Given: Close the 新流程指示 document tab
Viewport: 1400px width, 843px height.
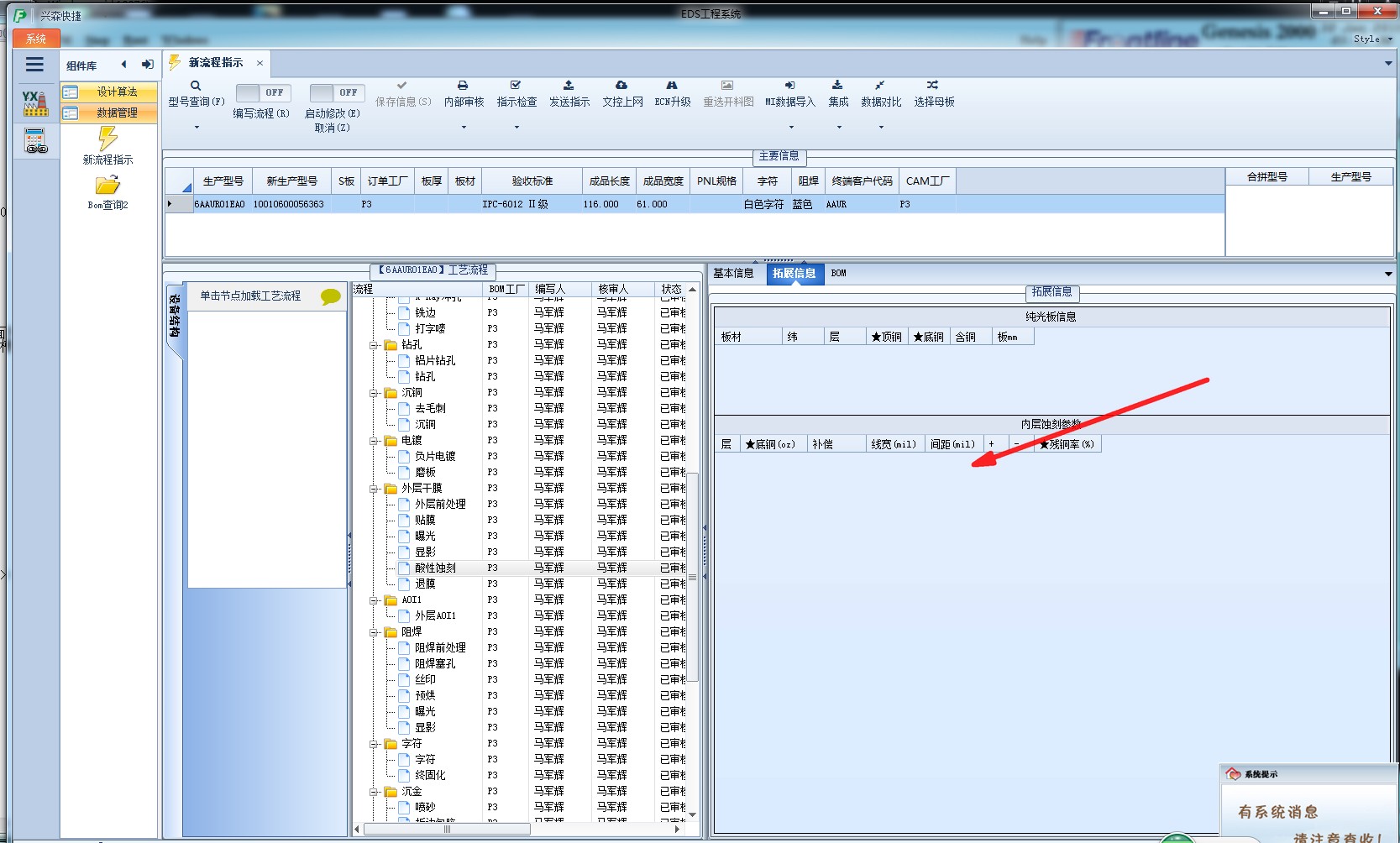Looking at the screenshot, I should tap(260, 63).
